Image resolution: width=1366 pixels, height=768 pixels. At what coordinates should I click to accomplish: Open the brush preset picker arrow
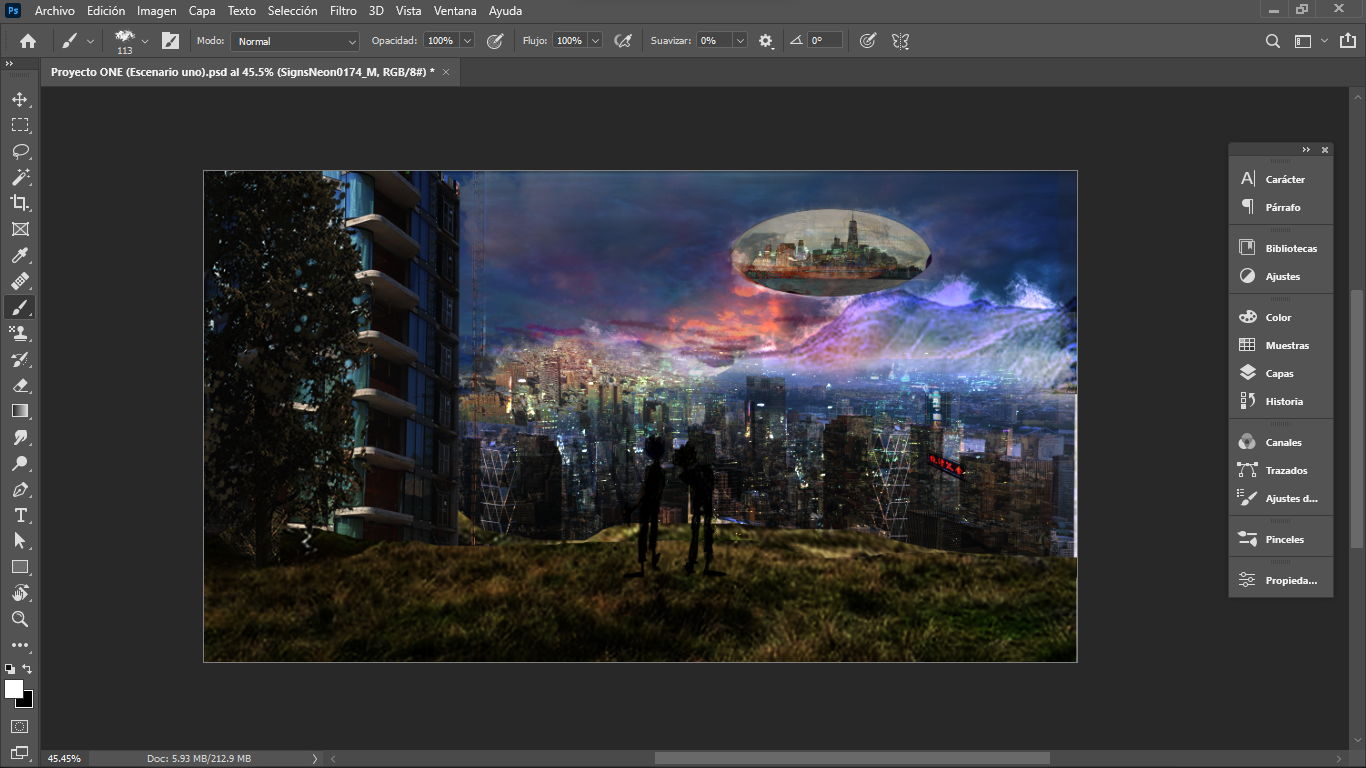pyautogui.click(x=145, y=41)
